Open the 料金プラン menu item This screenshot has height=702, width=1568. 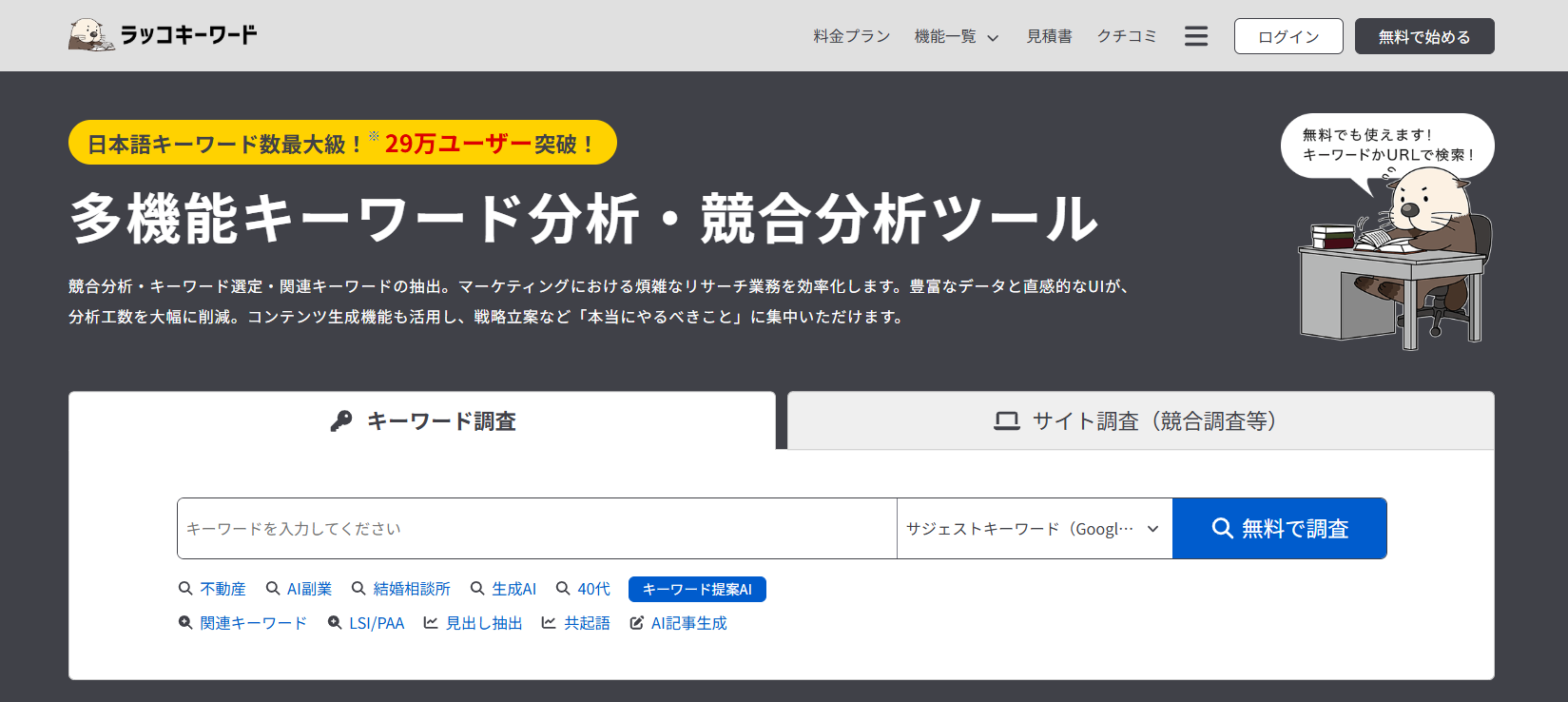click(x=851, y=36)
